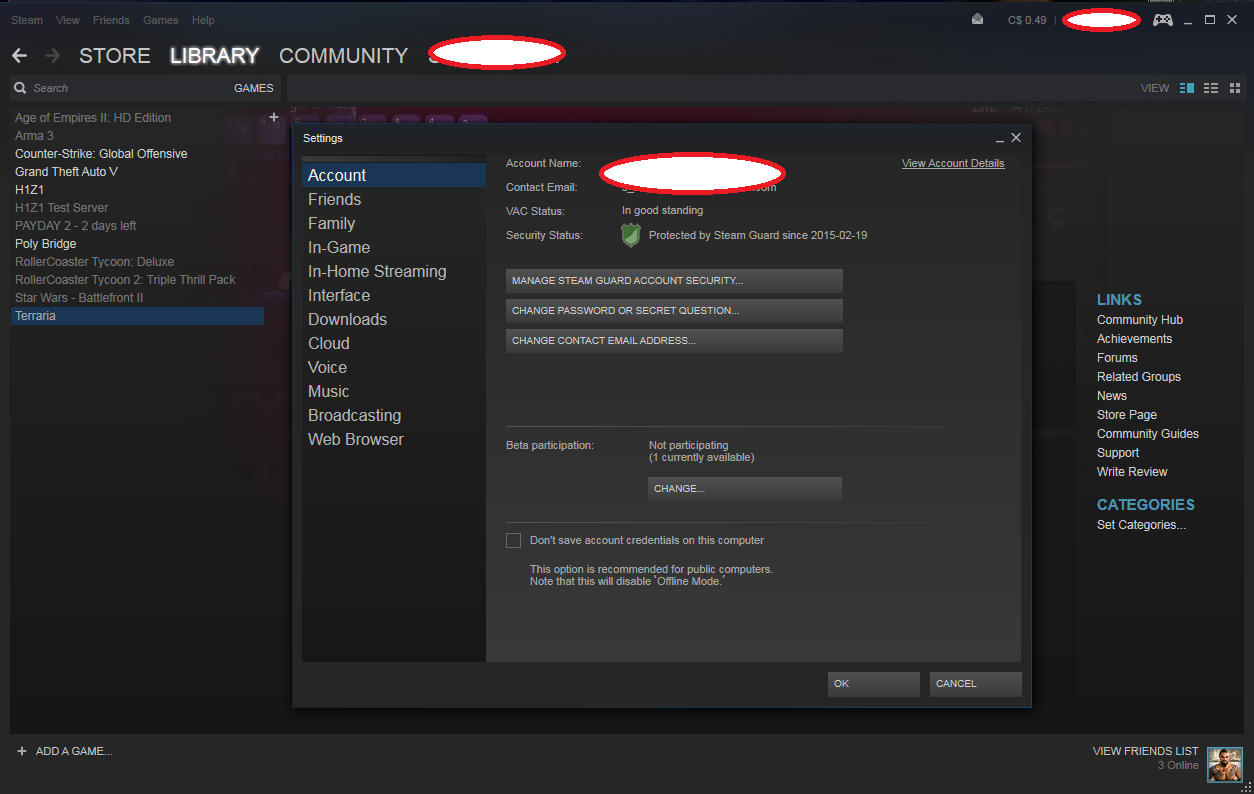This screenshot has width=1254, height=794.
Task: Click the search magnifier icon
Action: point(21,88)
